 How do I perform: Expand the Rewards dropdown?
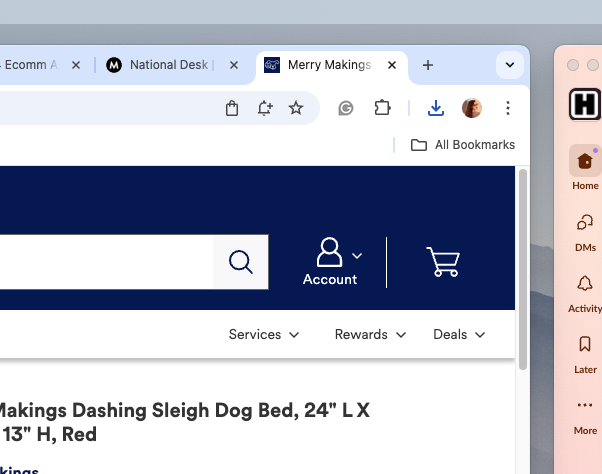[x=370, y=334]
